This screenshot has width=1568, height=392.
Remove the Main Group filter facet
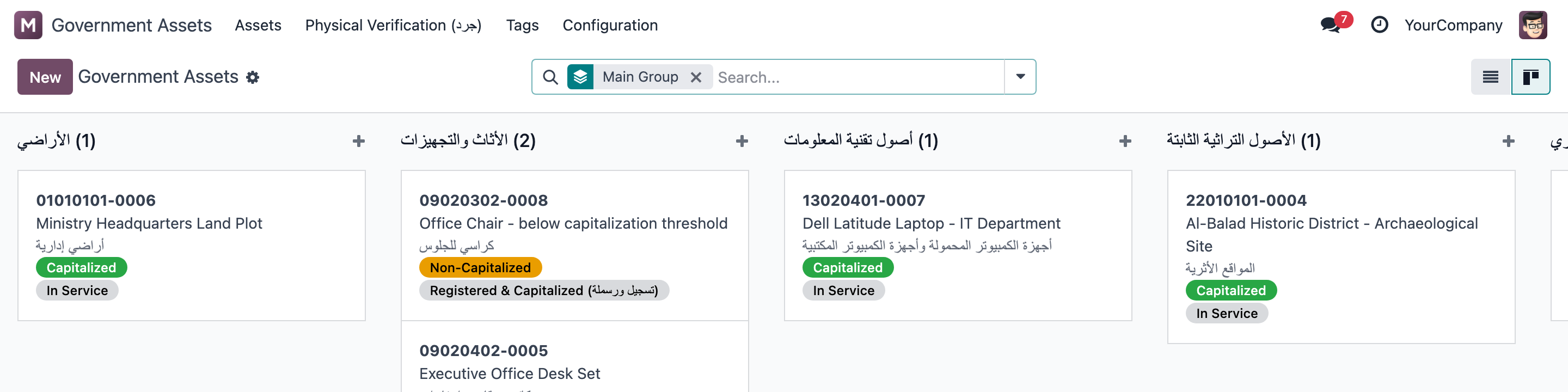point(696,77)
